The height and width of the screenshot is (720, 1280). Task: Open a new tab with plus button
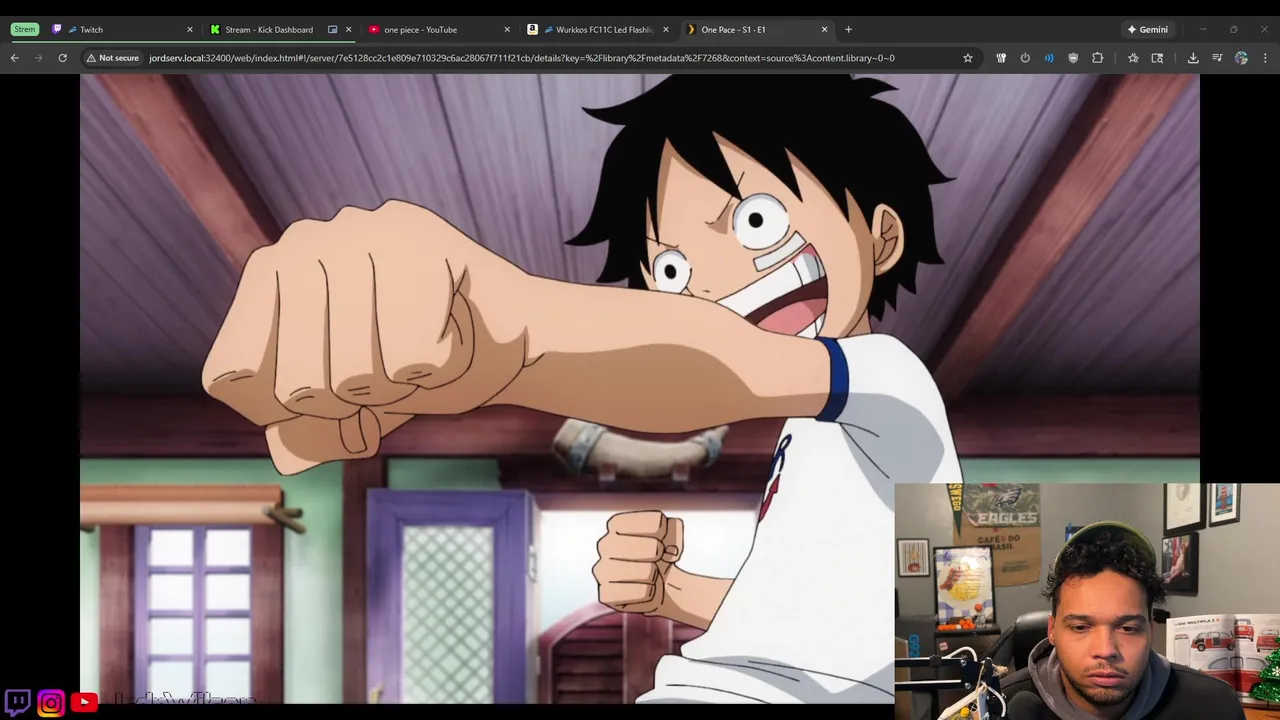tap(848, 29)
